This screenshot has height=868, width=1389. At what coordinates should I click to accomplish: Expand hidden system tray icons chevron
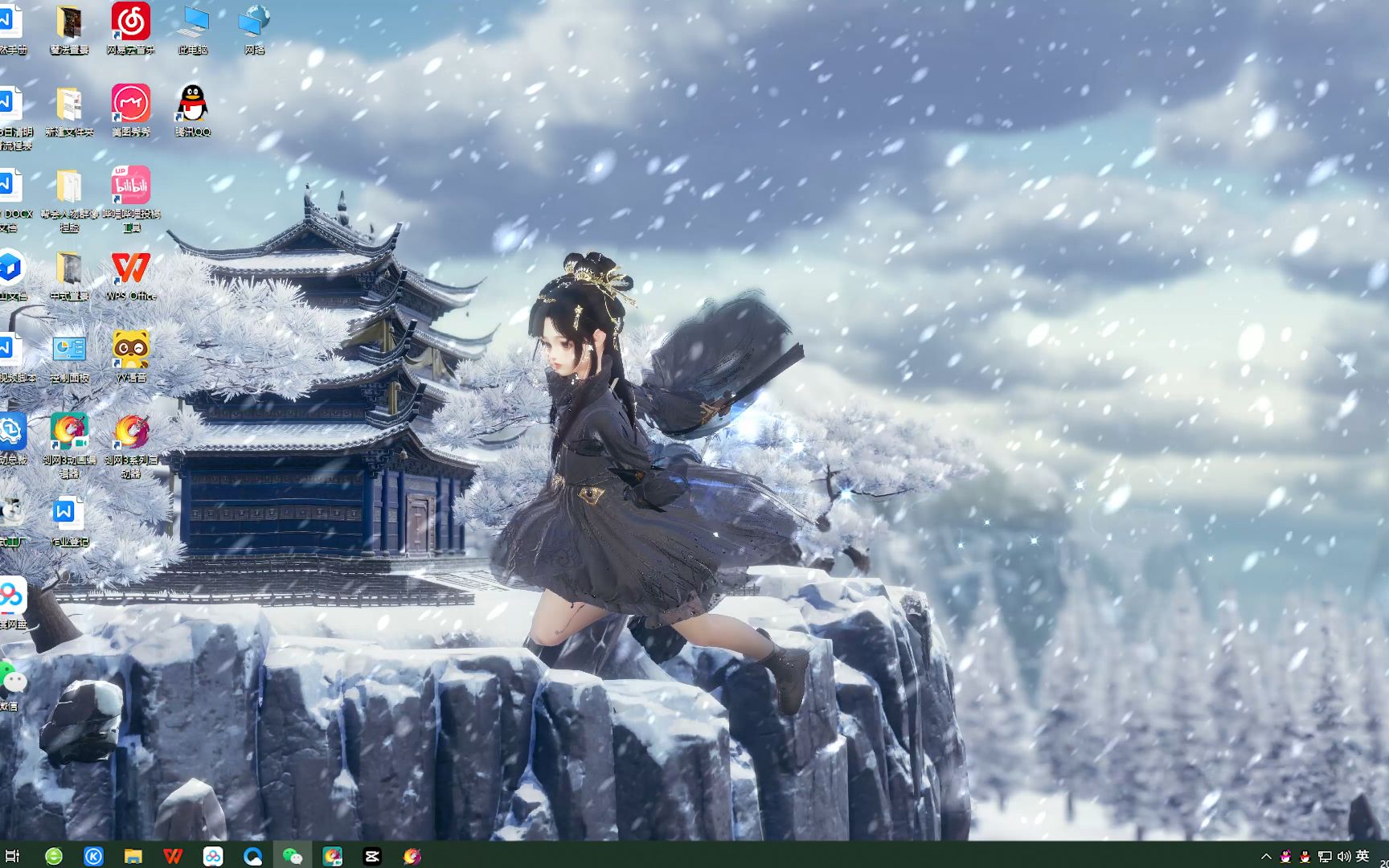1266,857
